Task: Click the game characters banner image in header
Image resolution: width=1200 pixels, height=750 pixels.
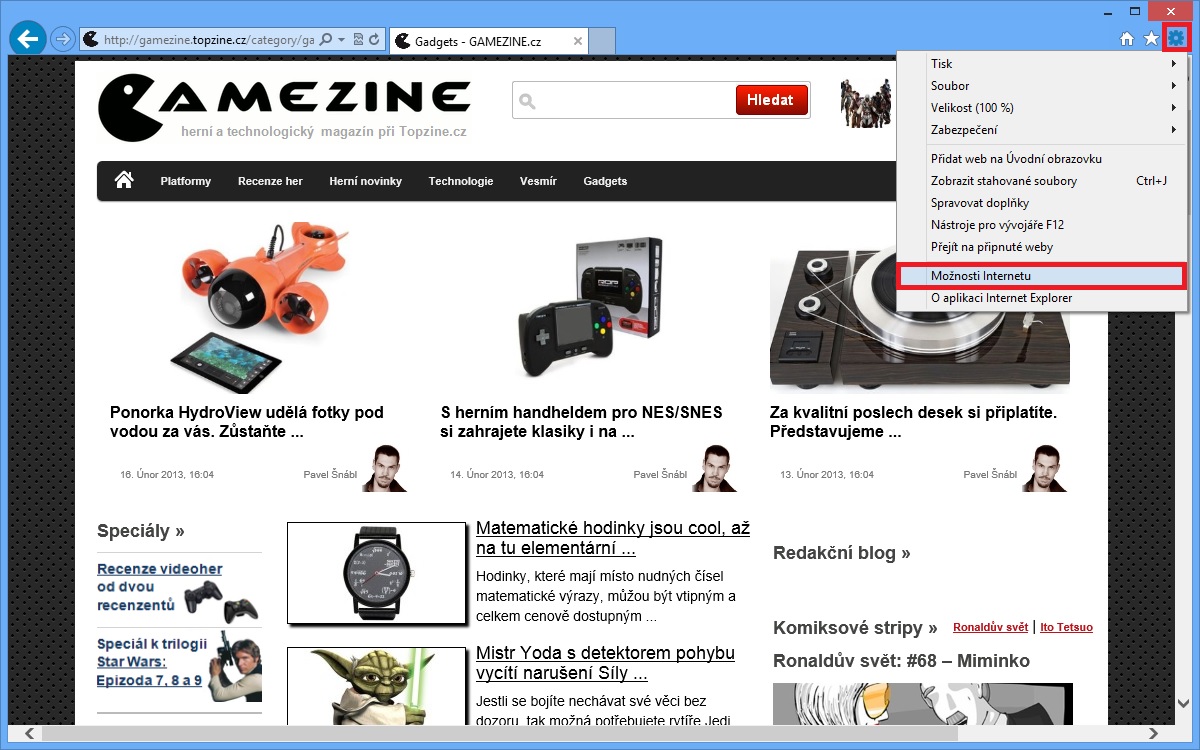Action: tap(866, 103)
